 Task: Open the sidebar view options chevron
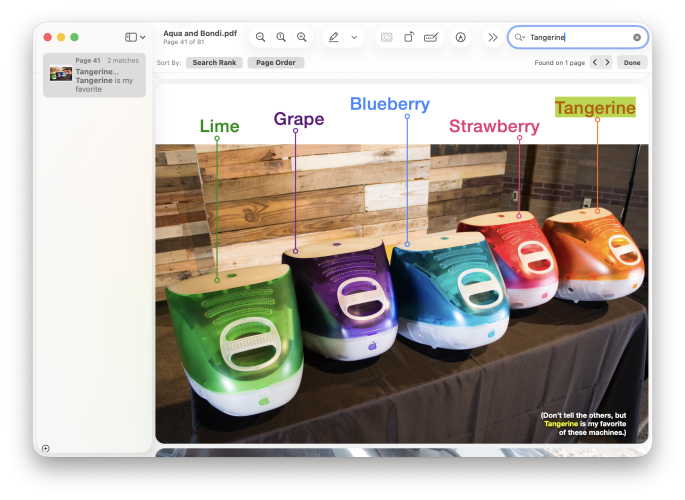click(x=143, y=37)
